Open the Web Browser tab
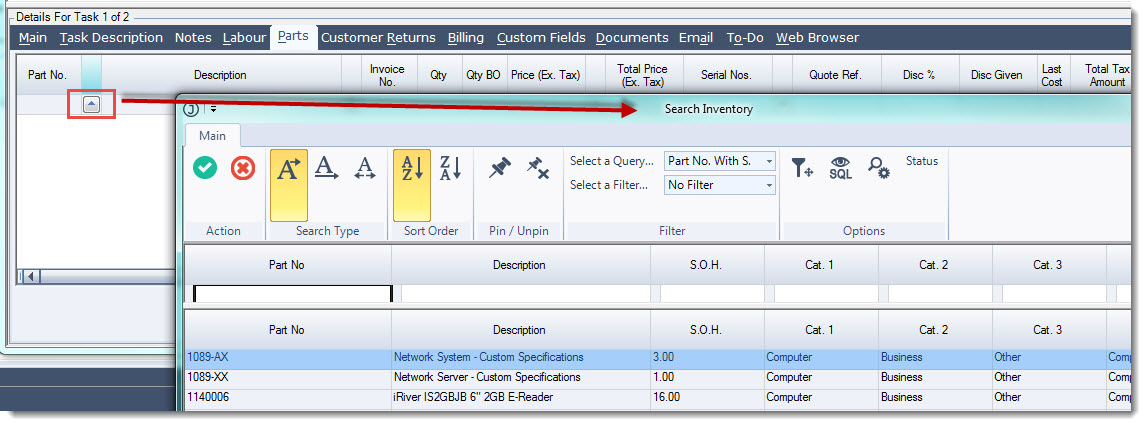The height and width of the screenshot is (426, 1146). (x=817, y=37)
